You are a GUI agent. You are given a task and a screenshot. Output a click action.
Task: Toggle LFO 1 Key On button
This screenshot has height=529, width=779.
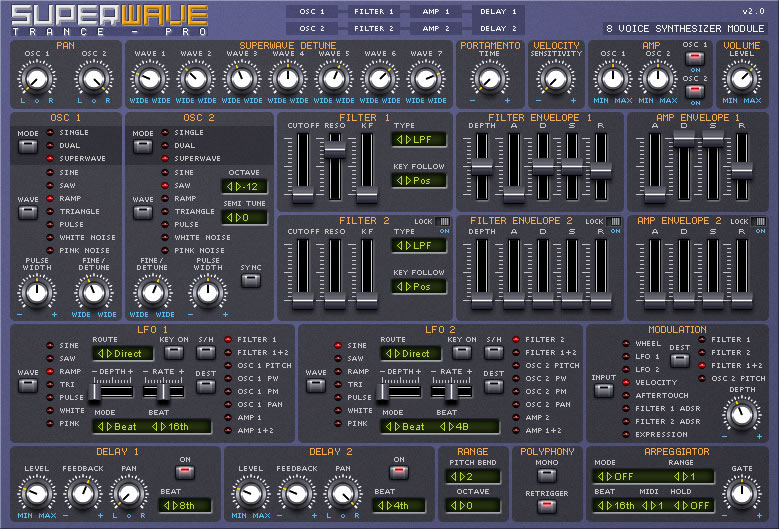click(x=174, y=353)
